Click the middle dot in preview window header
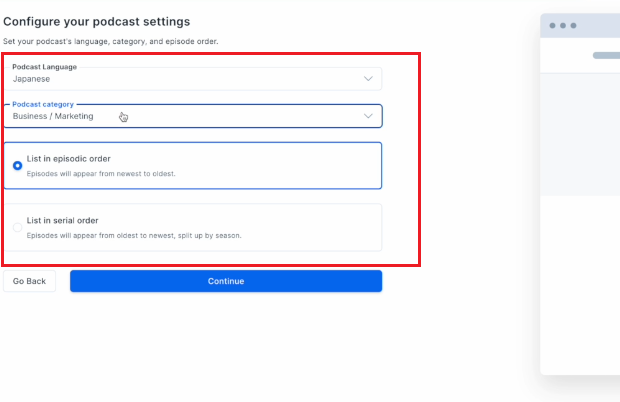 (563, 26)
